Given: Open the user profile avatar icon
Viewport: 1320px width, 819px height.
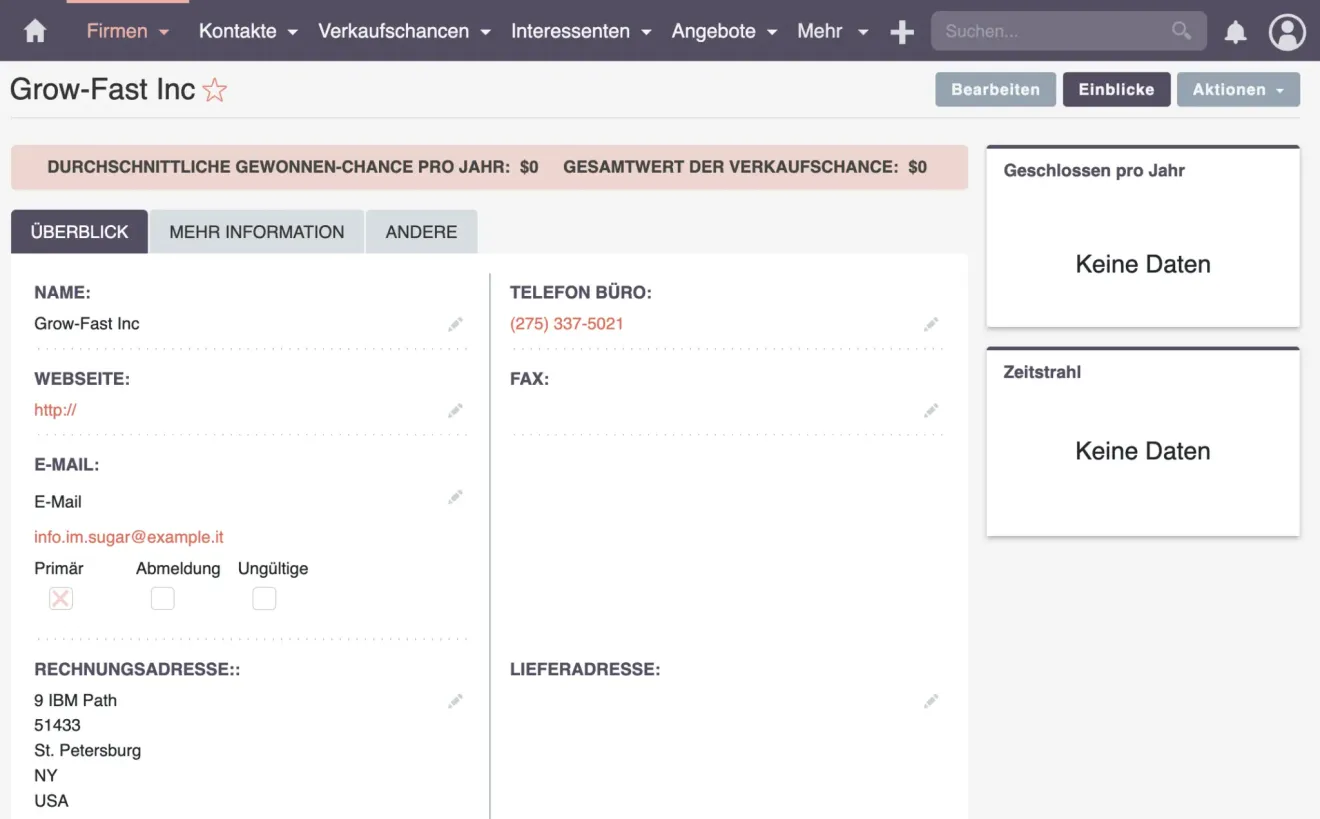Looking at the screenshot, I should click(x=1287, y=31).
